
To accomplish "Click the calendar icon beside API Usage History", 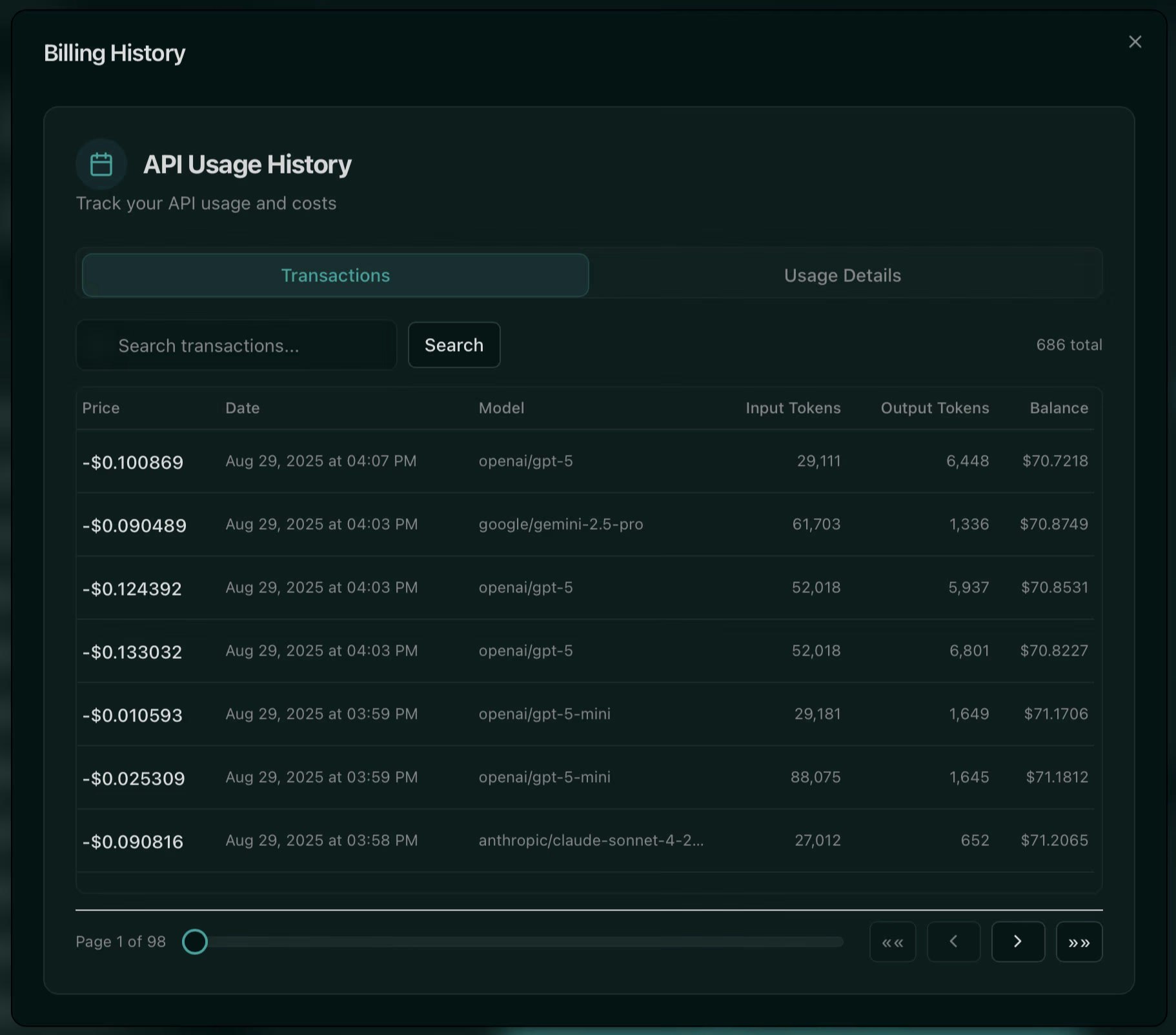I will click(x=101, y=164).
